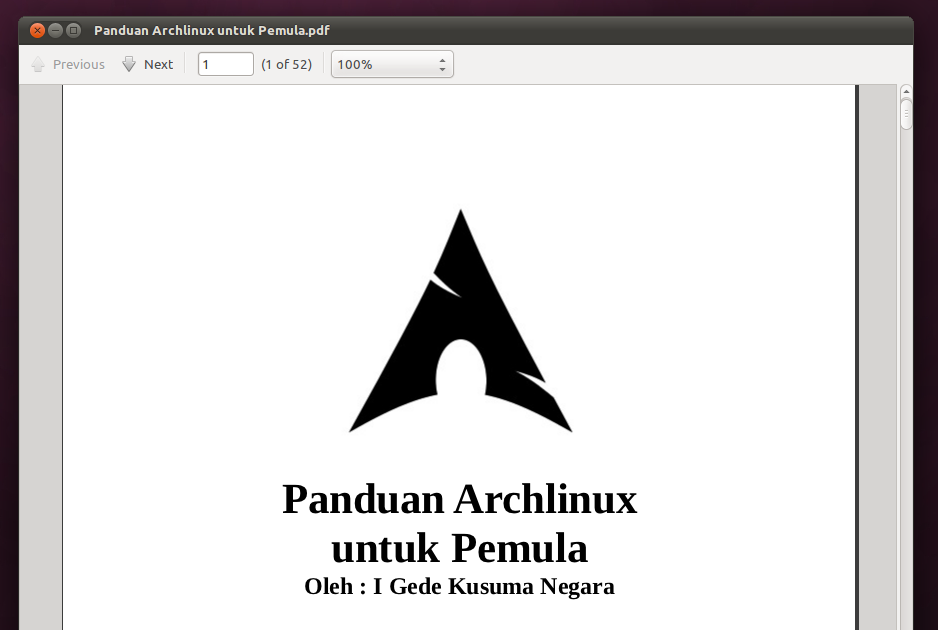The width and height of the screenshot is (938, 630).
Task: Click the Arch Linux logo on the cover page
Action: click(460, 320)
